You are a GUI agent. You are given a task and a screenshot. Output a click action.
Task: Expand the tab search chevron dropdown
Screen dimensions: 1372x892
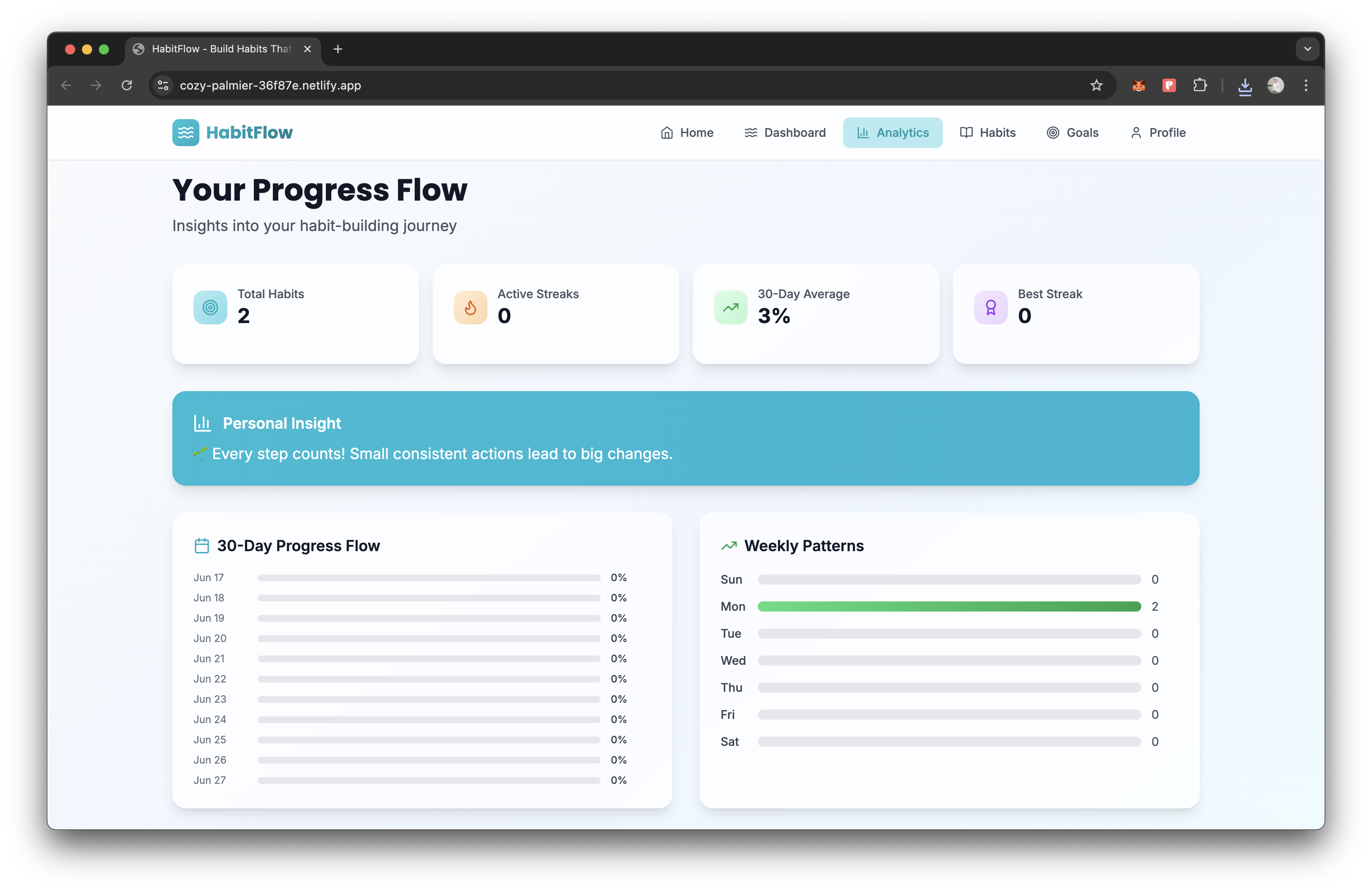(1307, 49)
